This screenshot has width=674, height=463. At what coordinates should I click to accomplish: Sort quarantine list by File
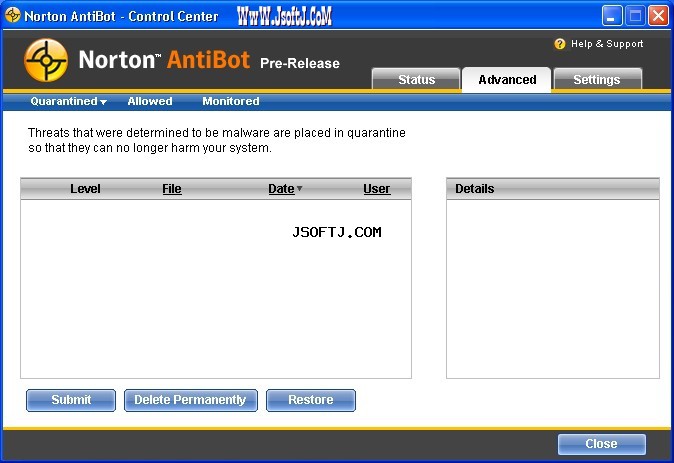(x=172, y=189)
